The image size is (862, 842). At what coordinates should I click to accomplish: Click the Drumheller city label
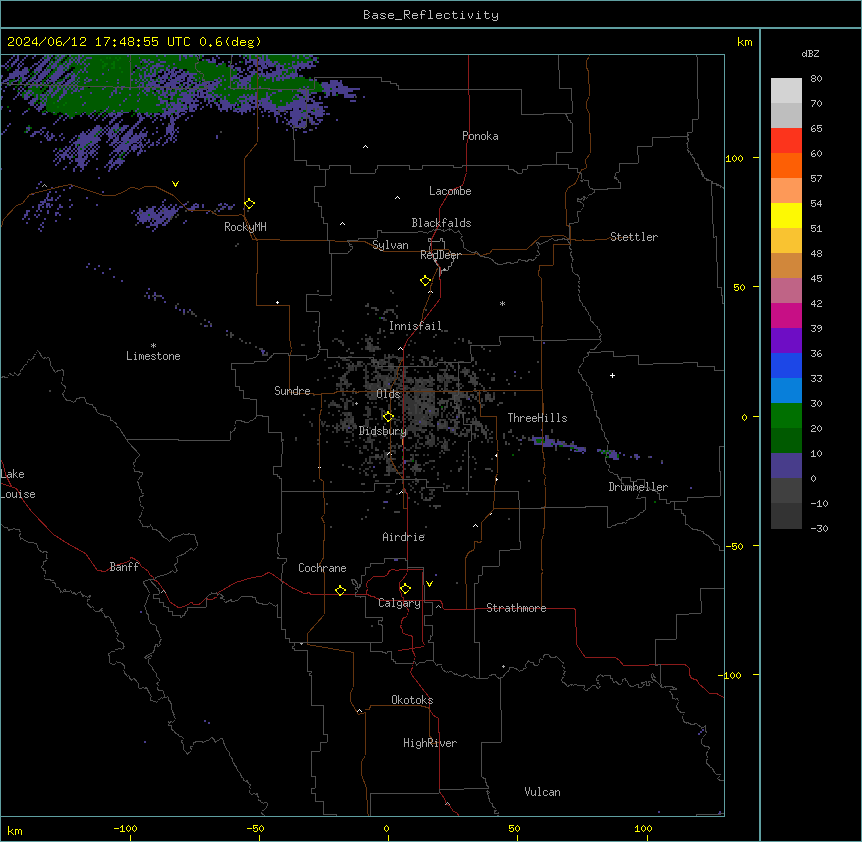(638, 487)
